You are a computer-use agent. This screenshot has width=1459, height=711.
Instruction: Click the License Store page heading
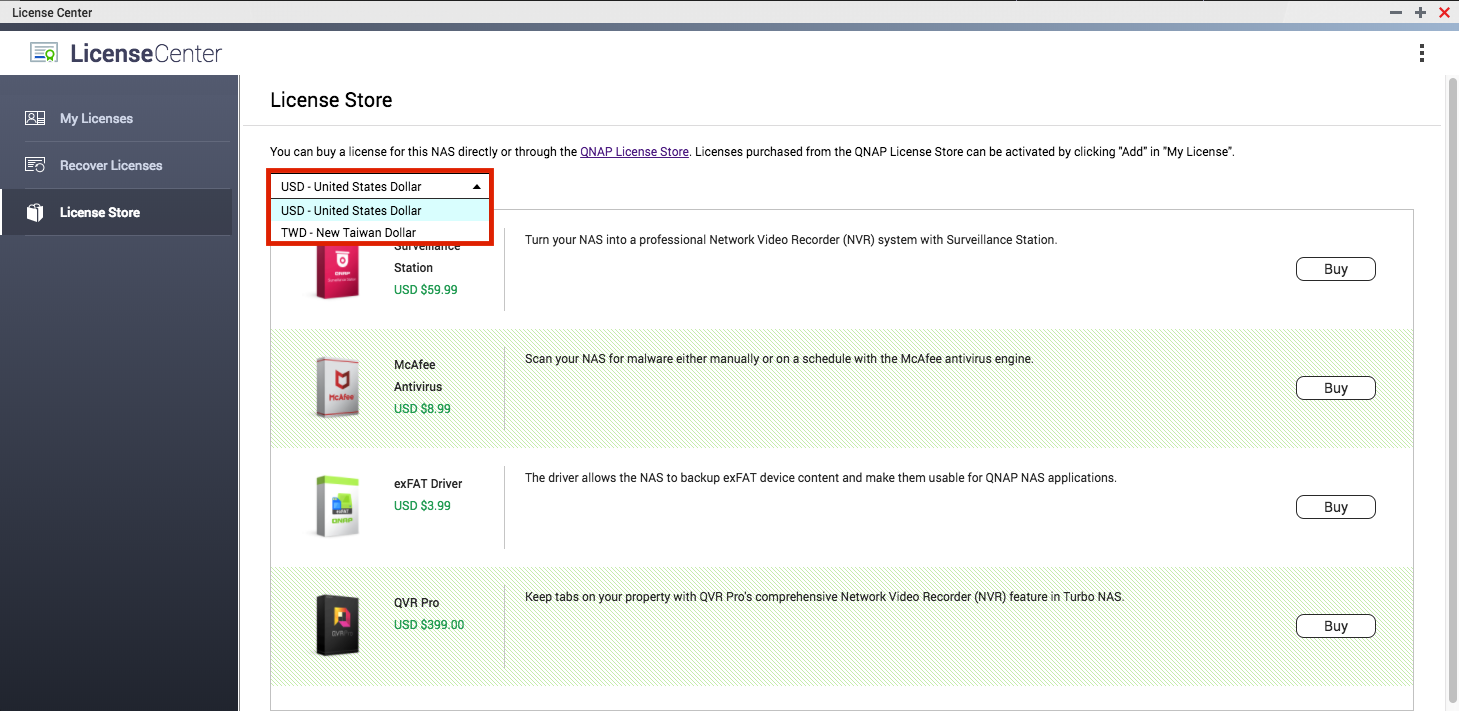pos(331,100)
